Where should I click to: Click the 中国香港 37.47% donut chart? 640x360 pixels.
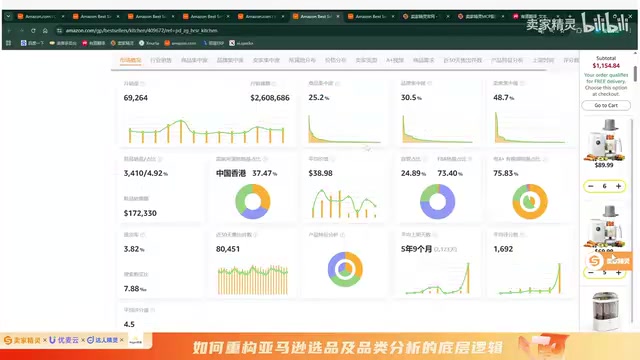(253, 201)
